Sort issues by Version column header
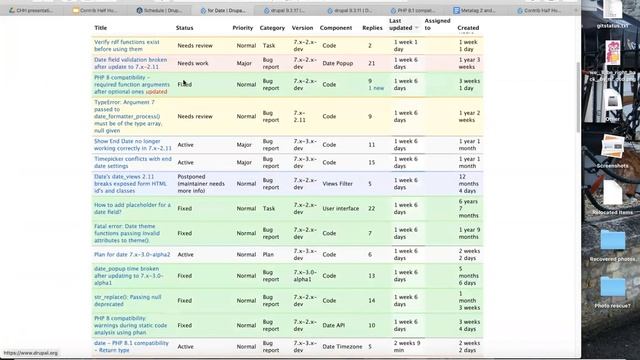 tap(302, 28)
